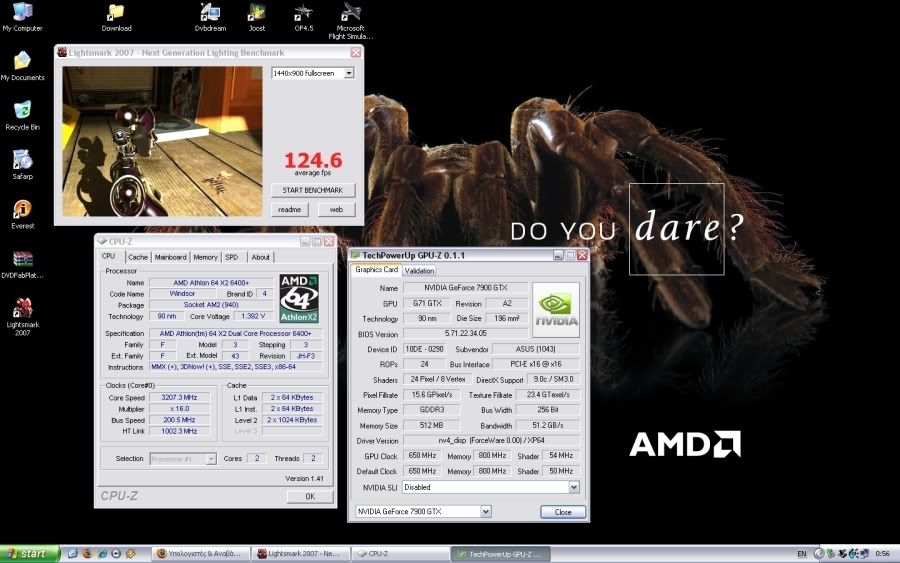
Task: Click the readme button in Lightsmark
Action: 290,209
